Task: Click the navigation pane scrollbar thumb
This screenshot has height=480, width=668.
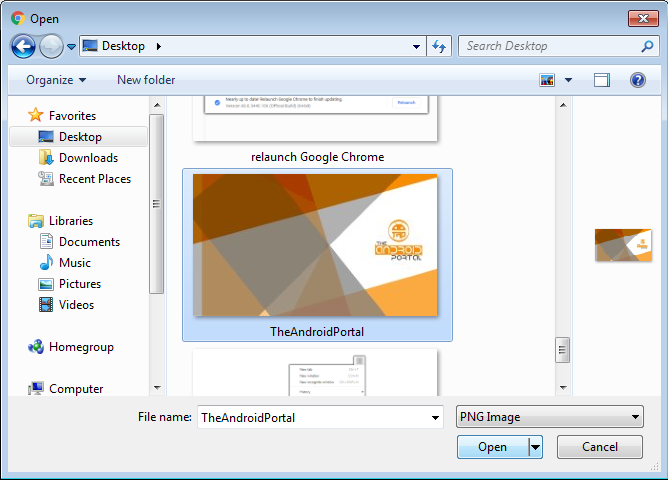Action: point(156,204)
